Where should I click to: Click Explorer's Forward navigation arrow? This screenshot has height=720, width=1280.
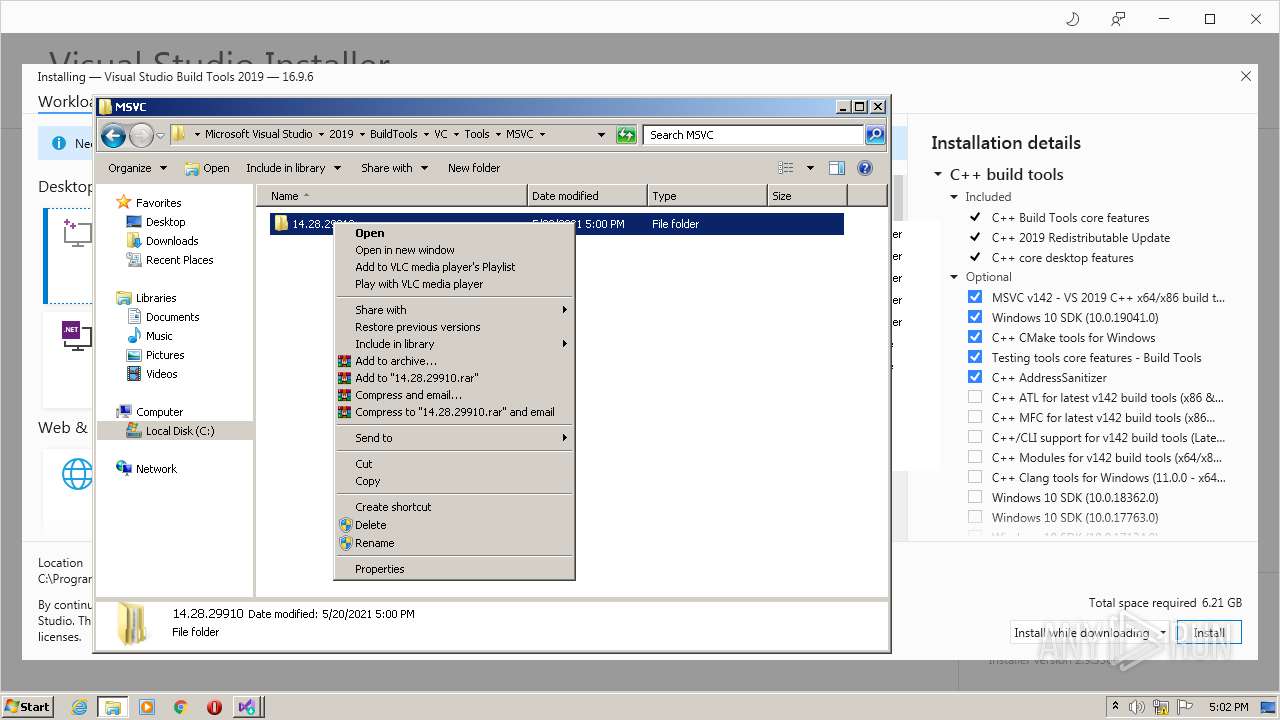click(x=141, y=135)
